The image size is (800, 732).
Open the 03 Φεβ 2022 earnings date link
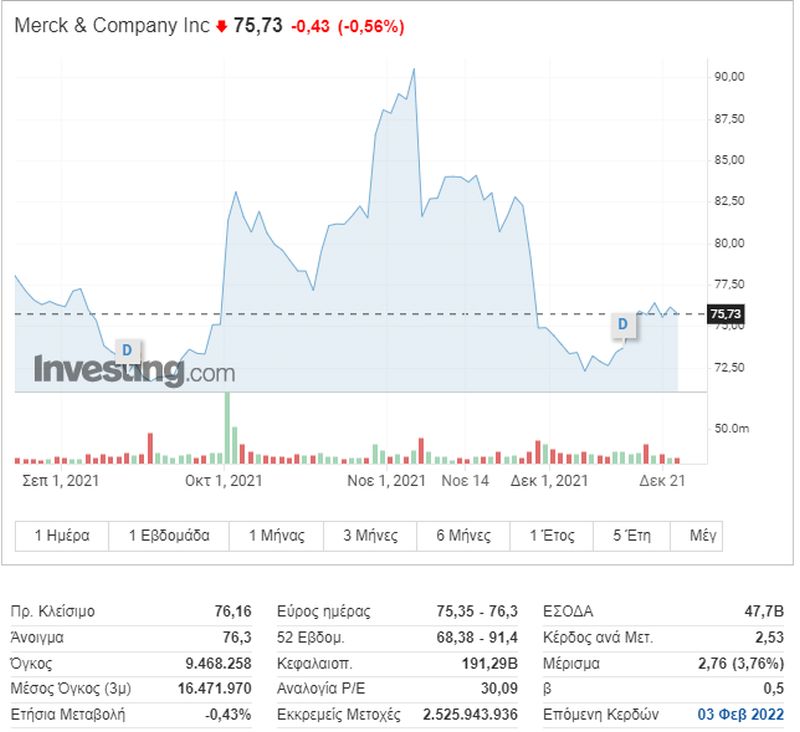[x=740, y=714]
